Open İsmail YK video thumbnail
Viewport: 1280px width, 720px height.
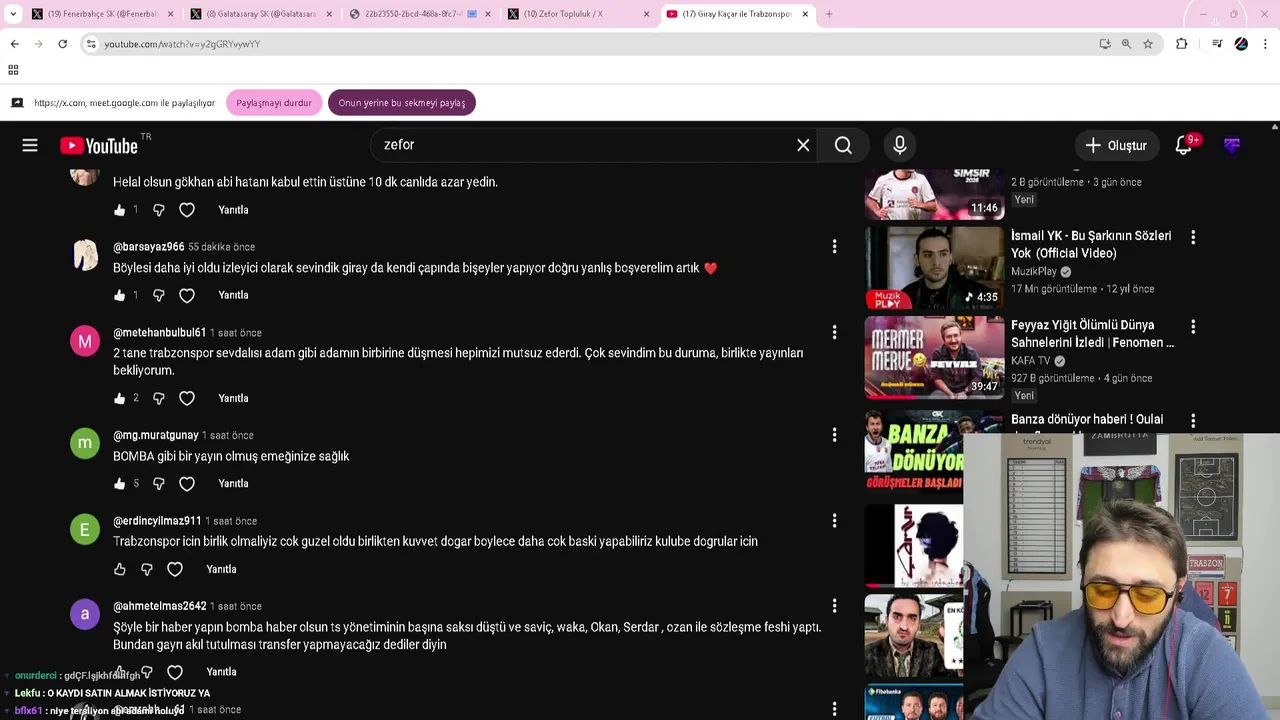934,267
